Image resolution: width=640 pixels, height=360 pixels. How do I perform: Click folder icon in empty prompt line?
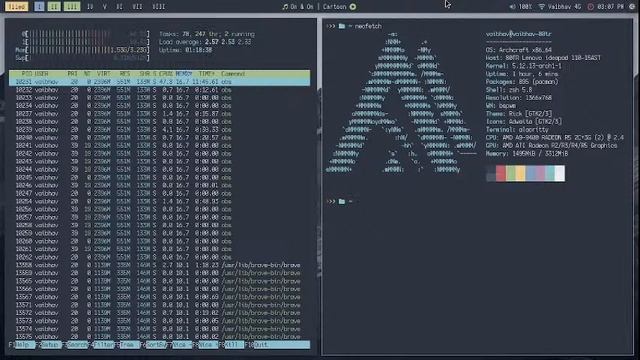point(342,202)
